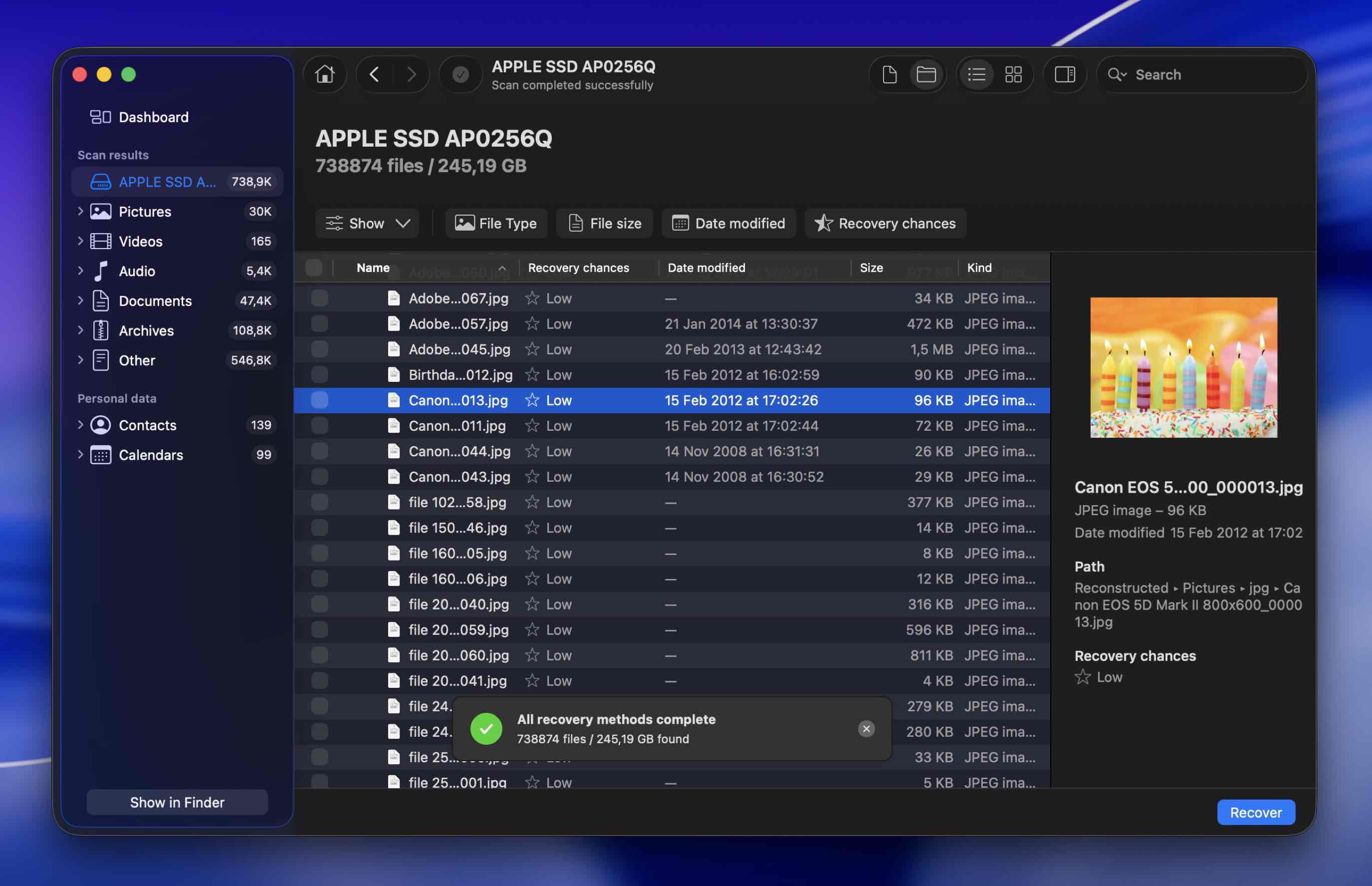Expand the Archives tree chevron

tap(80, 330)
